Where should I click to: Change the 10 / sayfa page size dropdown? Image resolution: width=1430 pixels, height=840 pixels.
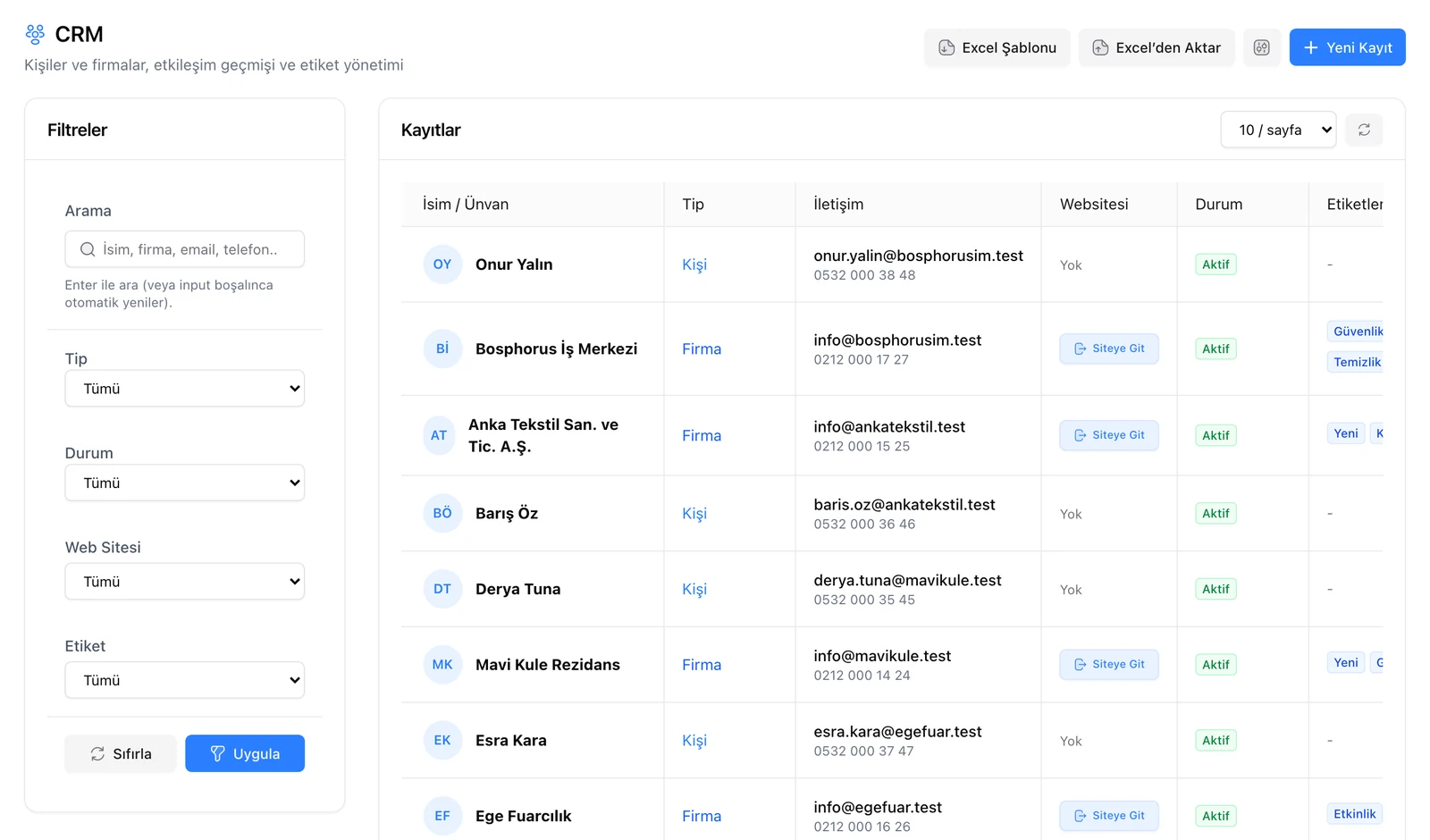click(1278, 130)
